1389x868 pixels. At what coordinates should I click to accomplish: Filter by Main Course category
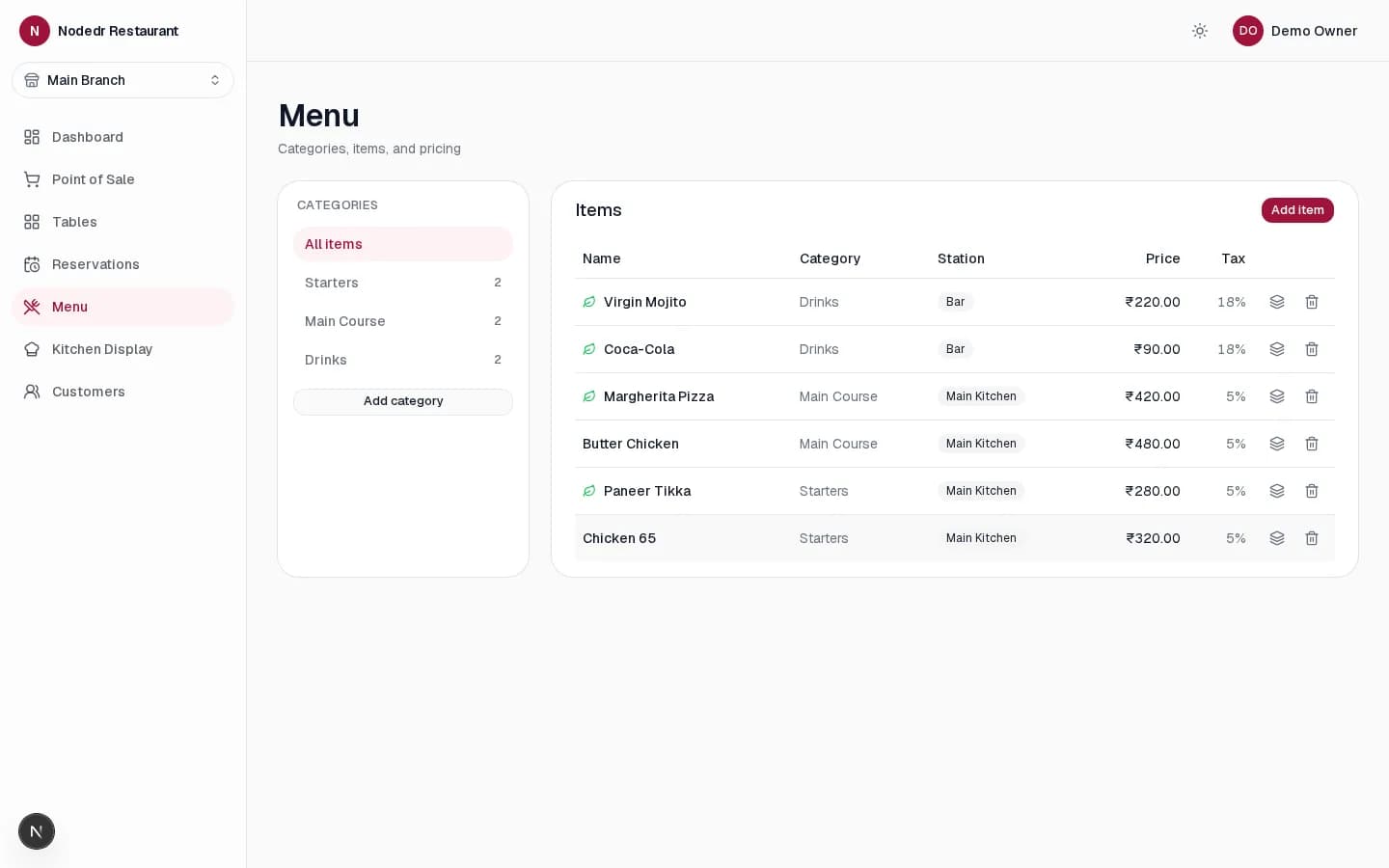pos(403,321)
